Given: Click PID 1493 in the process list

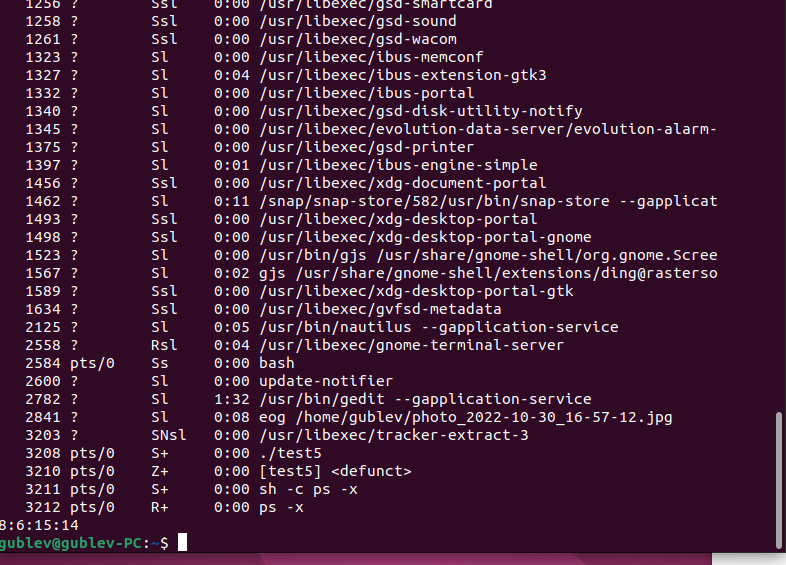Looking at the screenshot, I should pos(43,220).
